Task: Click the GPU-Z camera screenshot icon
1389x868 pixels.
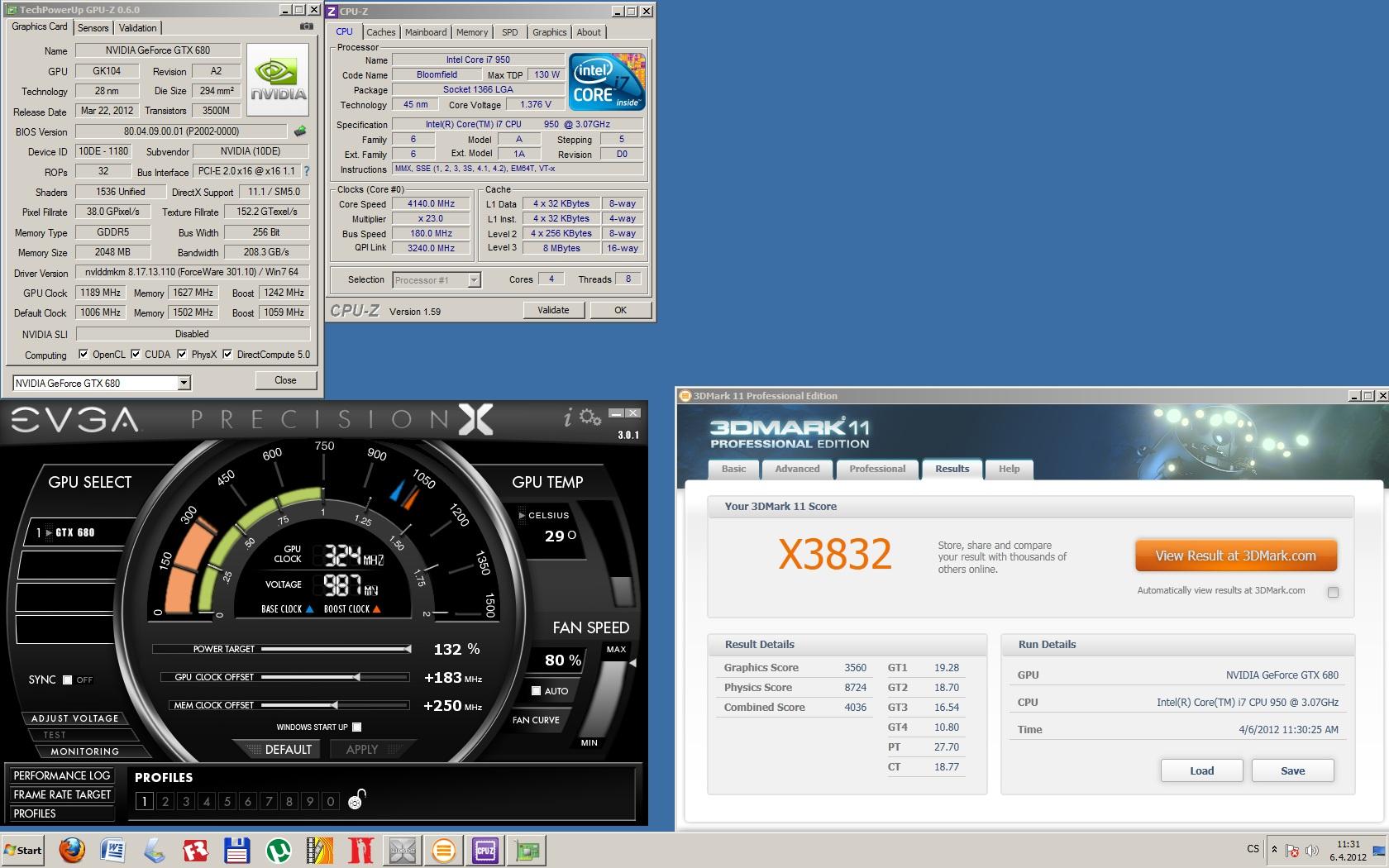Action: pyautogui.click(x=307, y=26)
